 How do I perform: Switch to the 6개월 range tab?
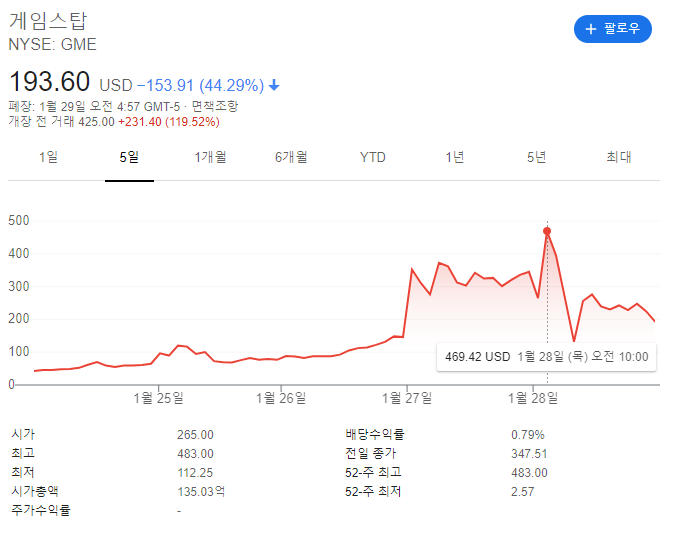point(291,157)
